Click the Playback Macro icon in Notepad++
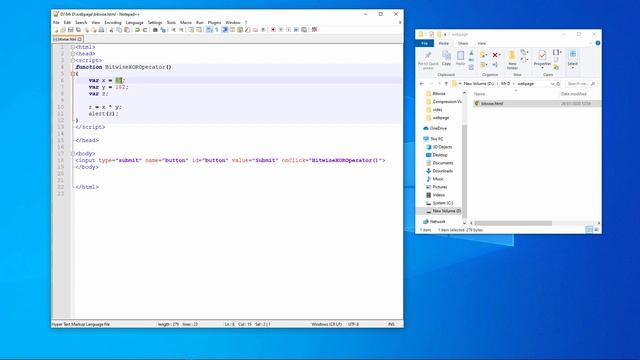Viewport: 640px width, 360px height. [x=289, y=30]
